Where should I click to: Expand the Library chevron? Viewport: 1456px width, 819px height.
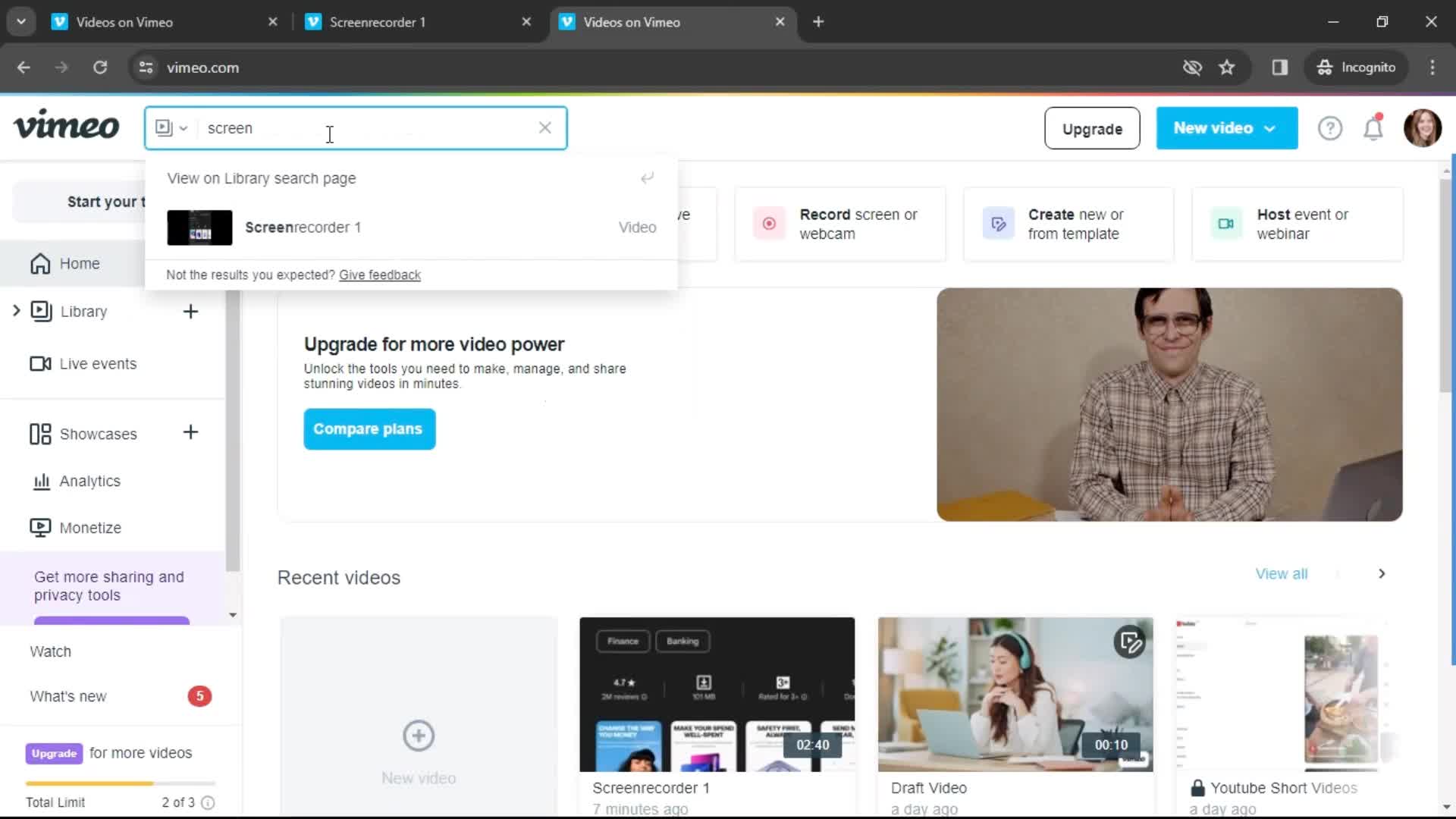tap(16, 311)
